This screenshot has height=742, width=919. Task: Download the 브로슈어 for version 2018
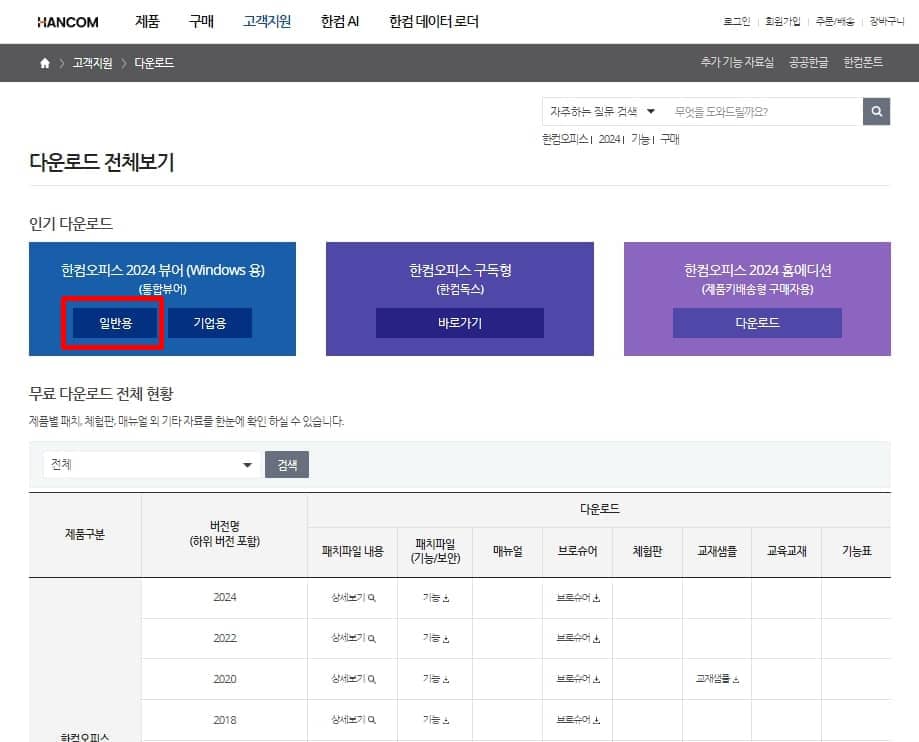pos(577,719)
